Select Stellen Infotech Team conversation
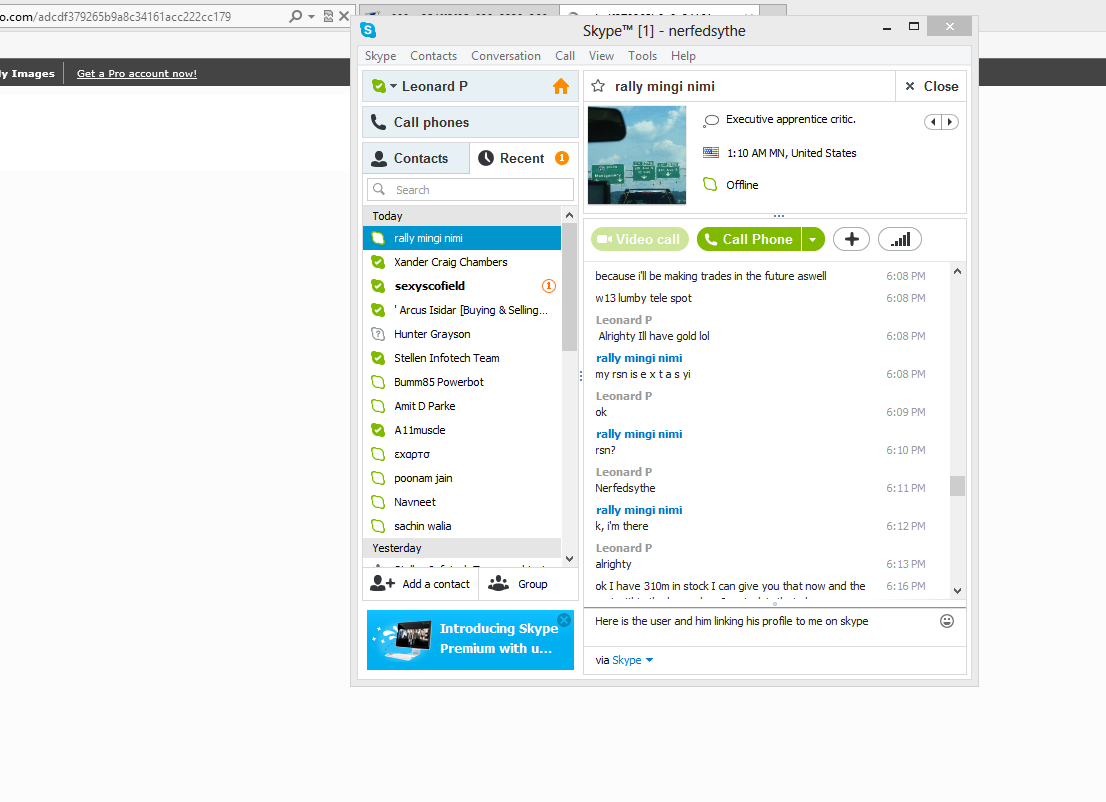Image resolution: width=1106 pixels, height=802 pixels. pyautogui.click(x=462, y=358)
